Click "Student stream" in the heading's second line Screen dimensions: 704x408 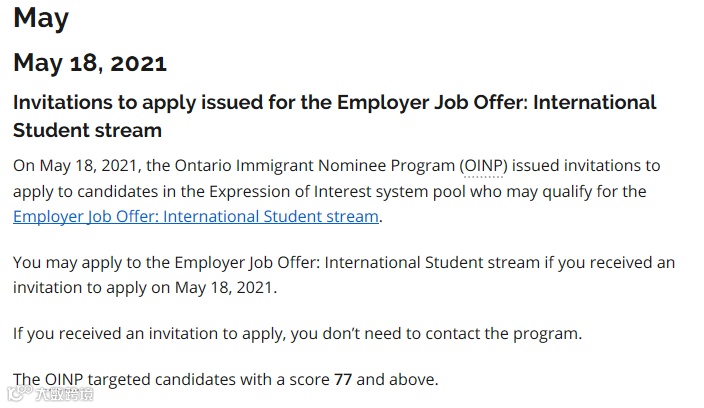click(x=87, y=130)
